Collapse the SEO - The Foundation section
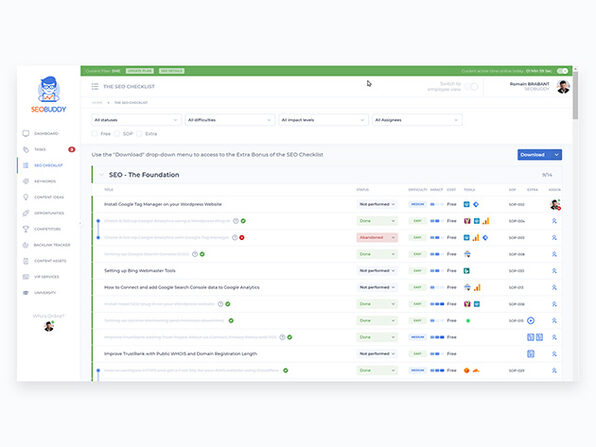Screen dimensions: 596x447 tap(101, 175)
